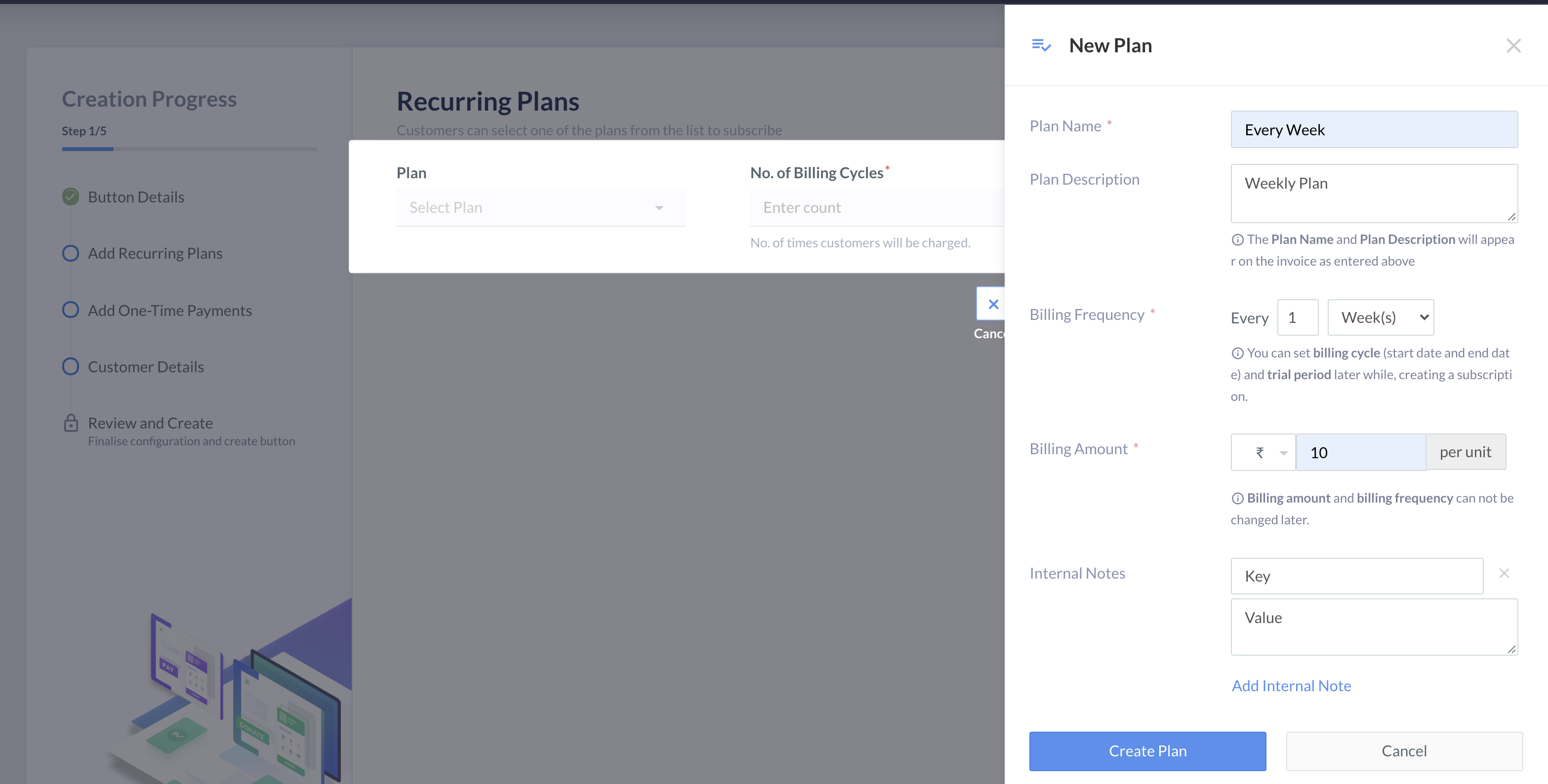This screenshot has width=1548, height=784.
Task: Click the info icon beside the billing amount note
Action: 1238,498
